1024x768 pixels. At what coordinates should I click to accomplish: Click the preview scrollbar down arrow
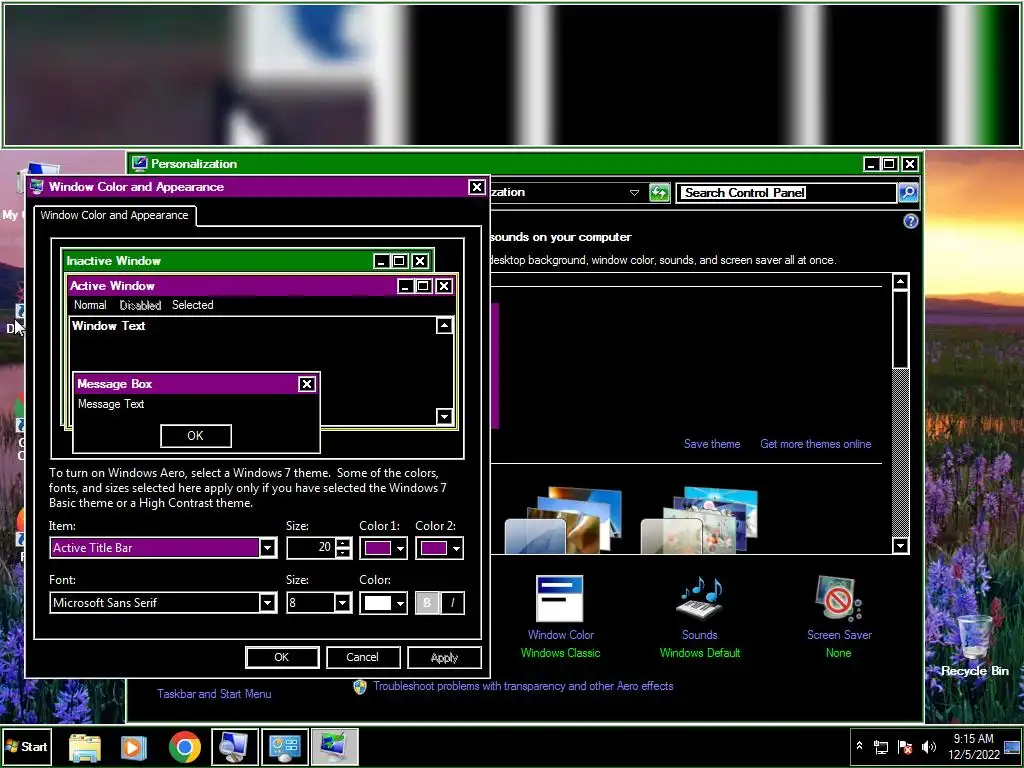tap(444, 416)
